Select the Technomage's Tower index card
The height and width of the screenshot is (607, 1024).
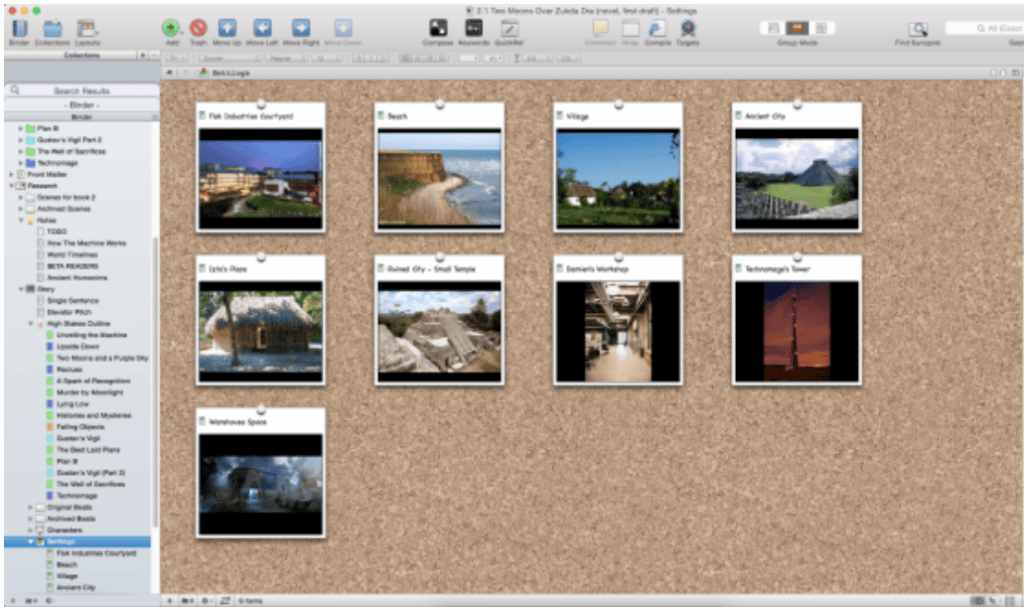point(797,320)
